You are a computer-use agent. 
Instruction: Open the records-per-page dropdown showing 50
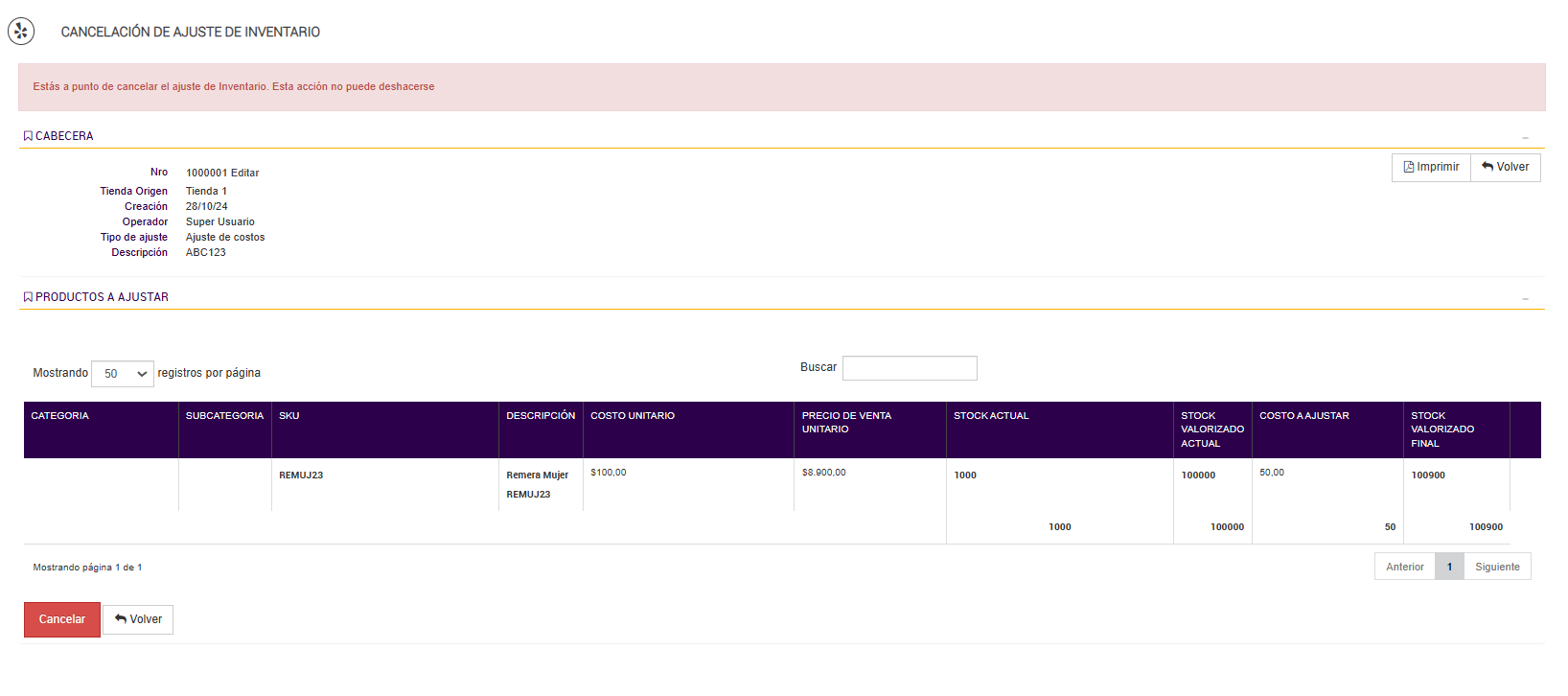[123, 374]
